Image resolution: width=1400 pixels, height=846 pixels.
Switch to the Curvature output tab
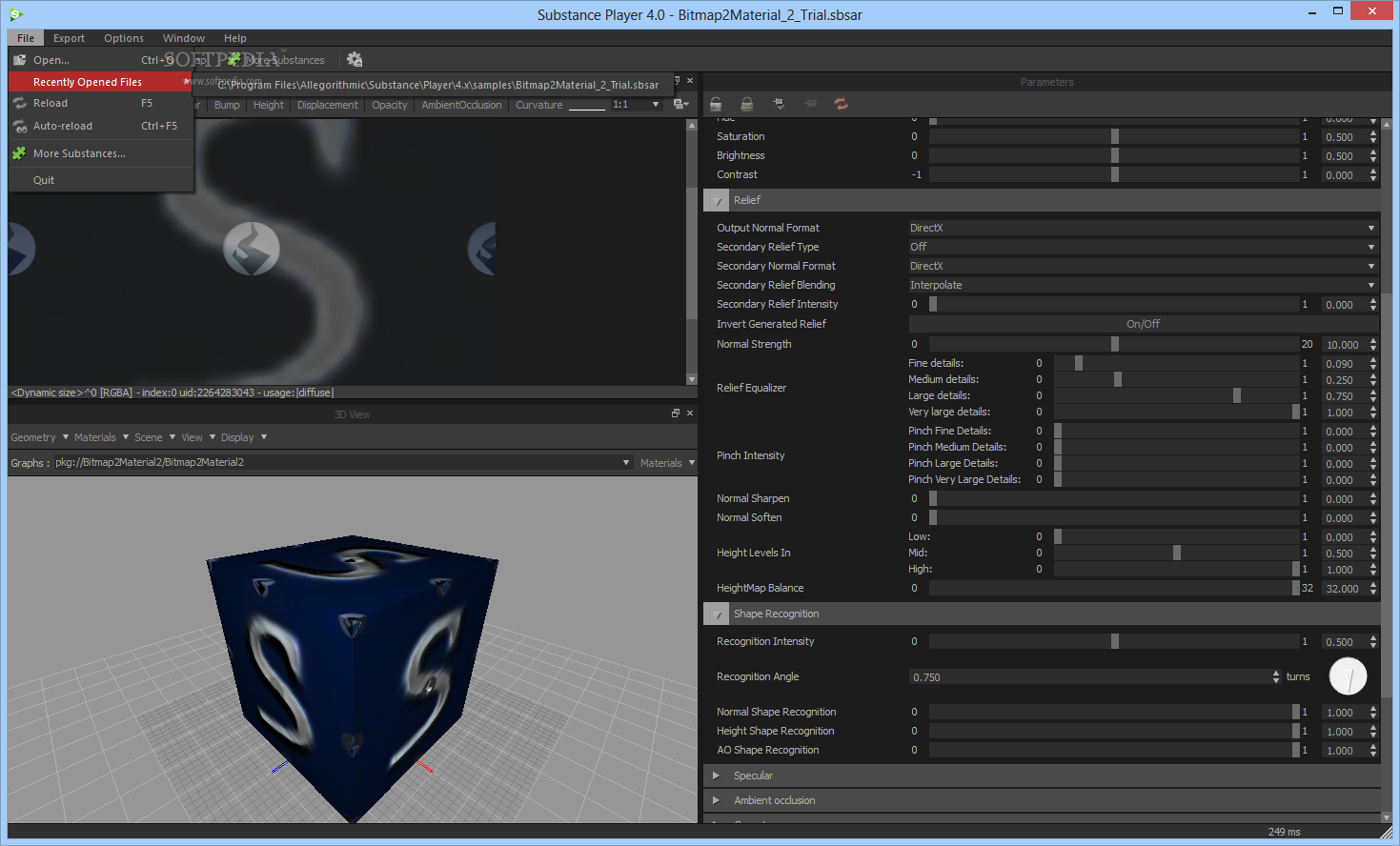pyautogui.click(x=539, y=105)
